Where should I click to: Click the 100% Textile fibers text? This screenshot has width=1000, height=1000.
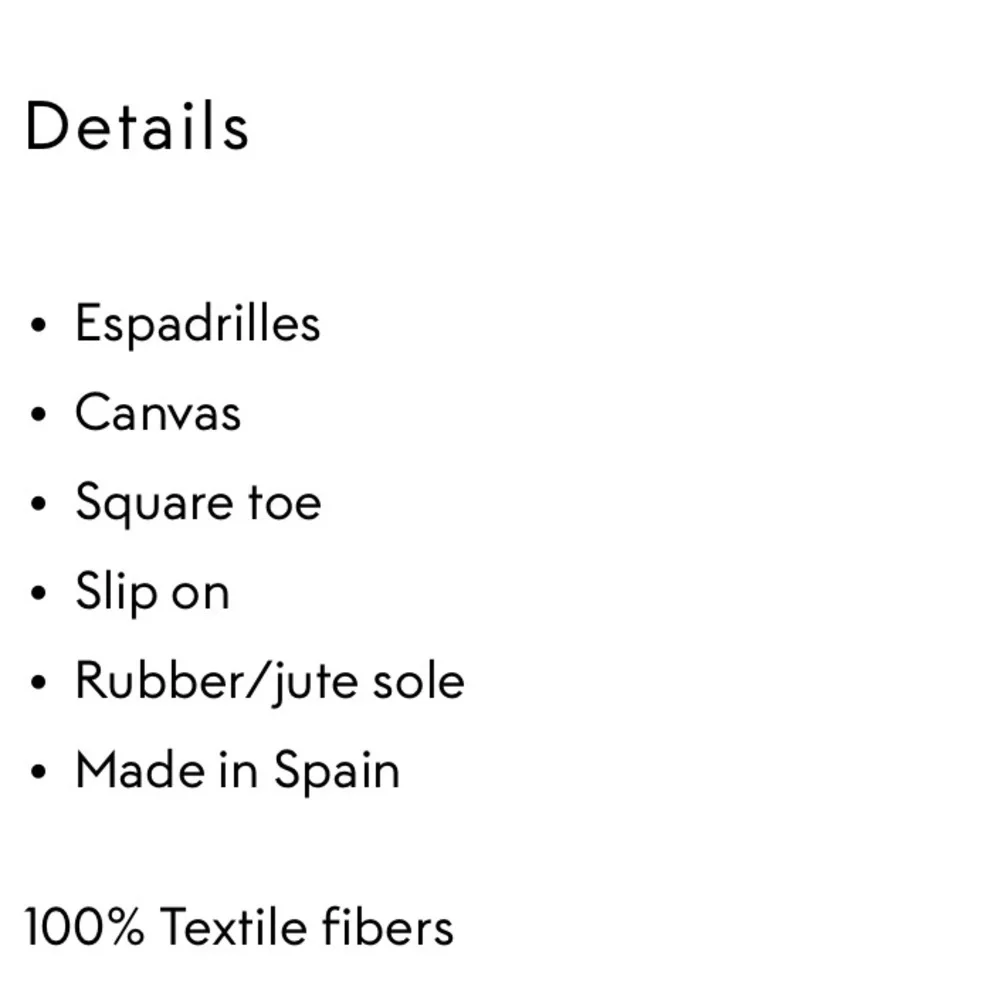(x=239, y=926)
